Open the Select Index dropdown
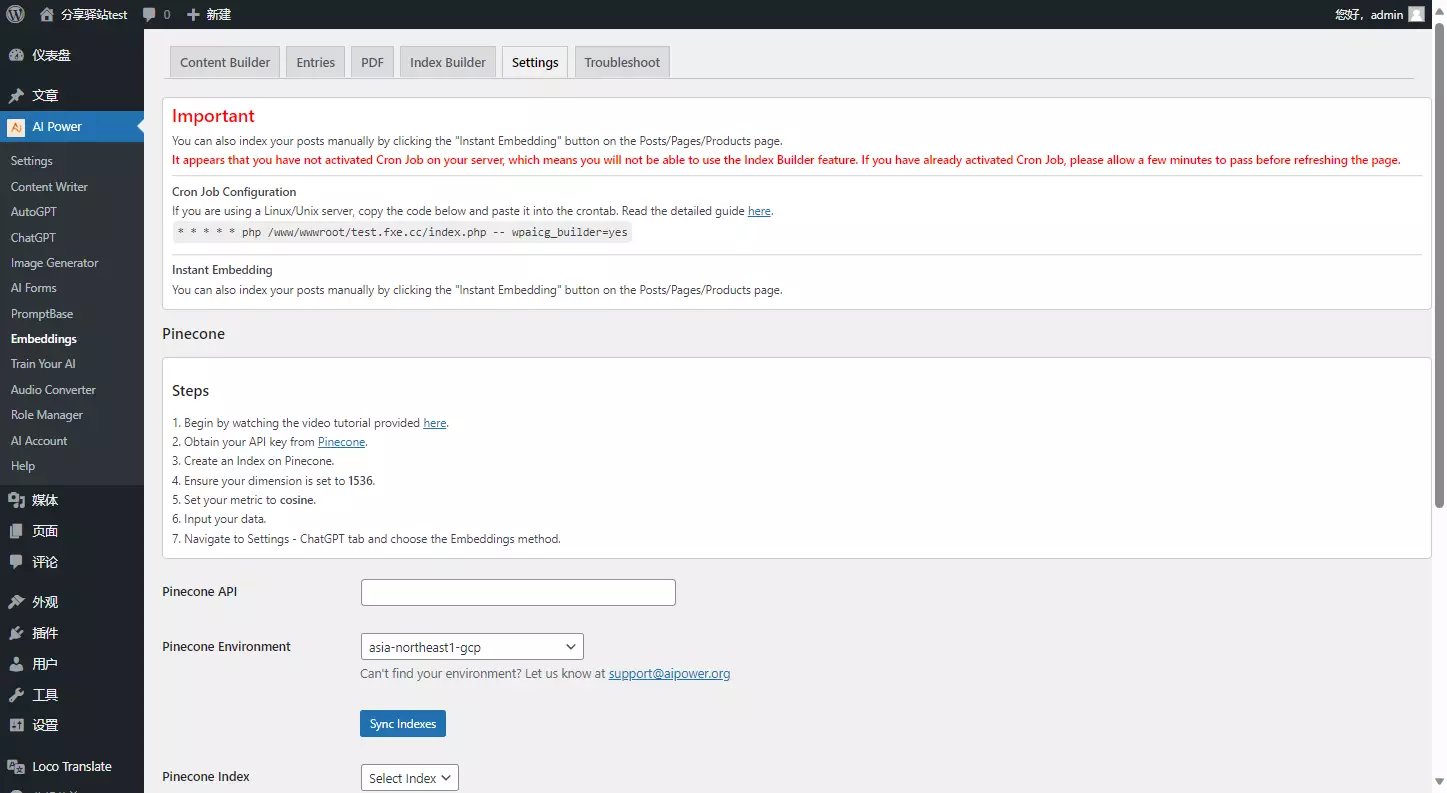 [410, 778]
